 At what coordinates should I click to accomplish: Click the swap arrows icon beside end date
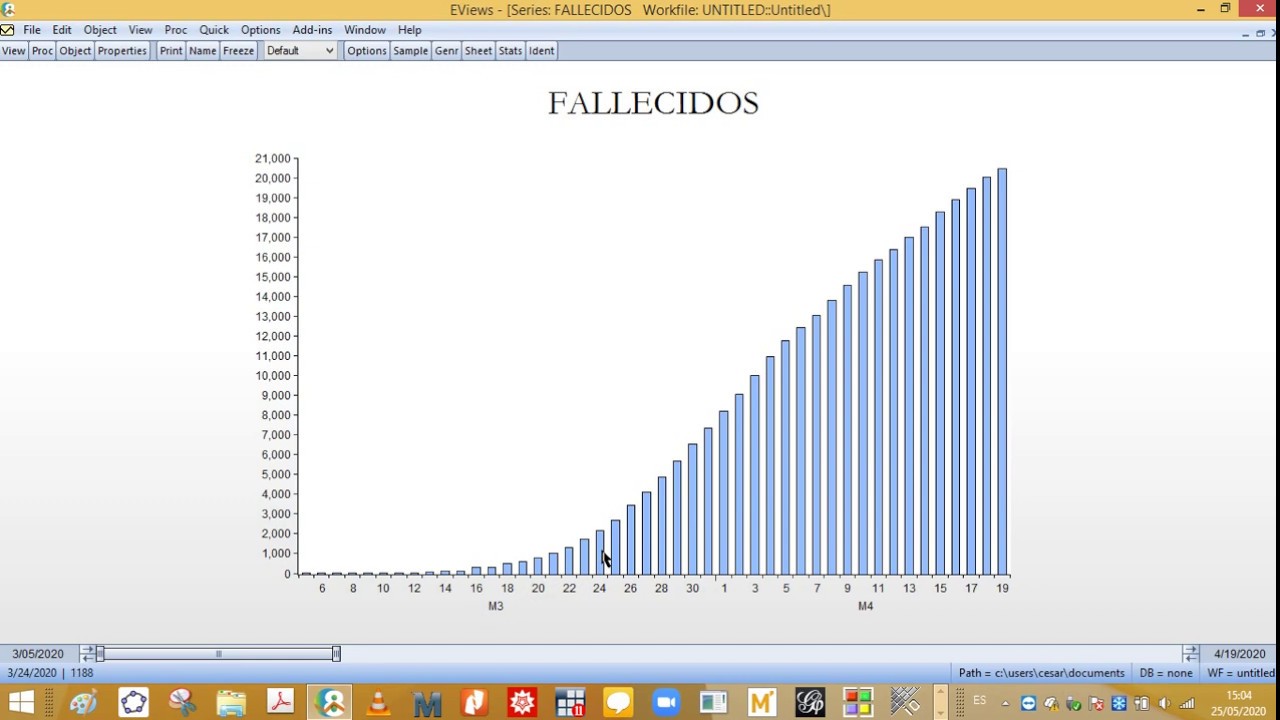[1190, 654]
